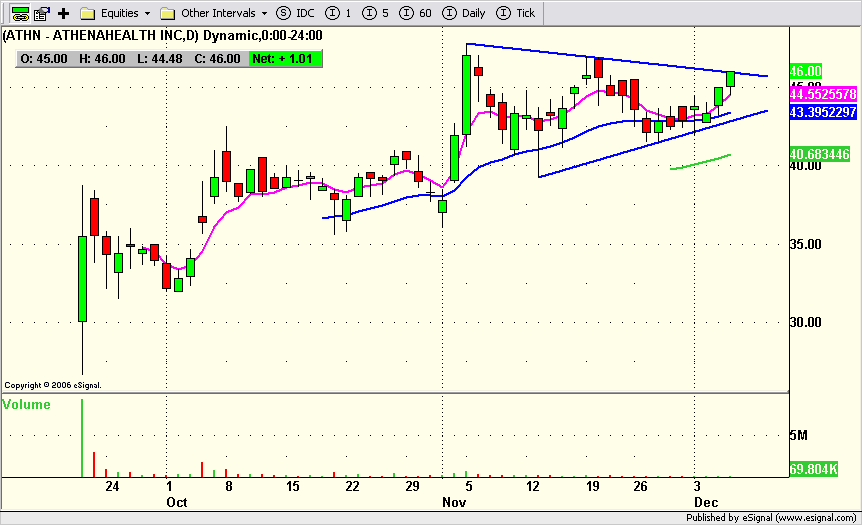The width and height of the screenshot is (862, 525).
Task: Switch to 60 minute interval
Action: click(416, 13)
